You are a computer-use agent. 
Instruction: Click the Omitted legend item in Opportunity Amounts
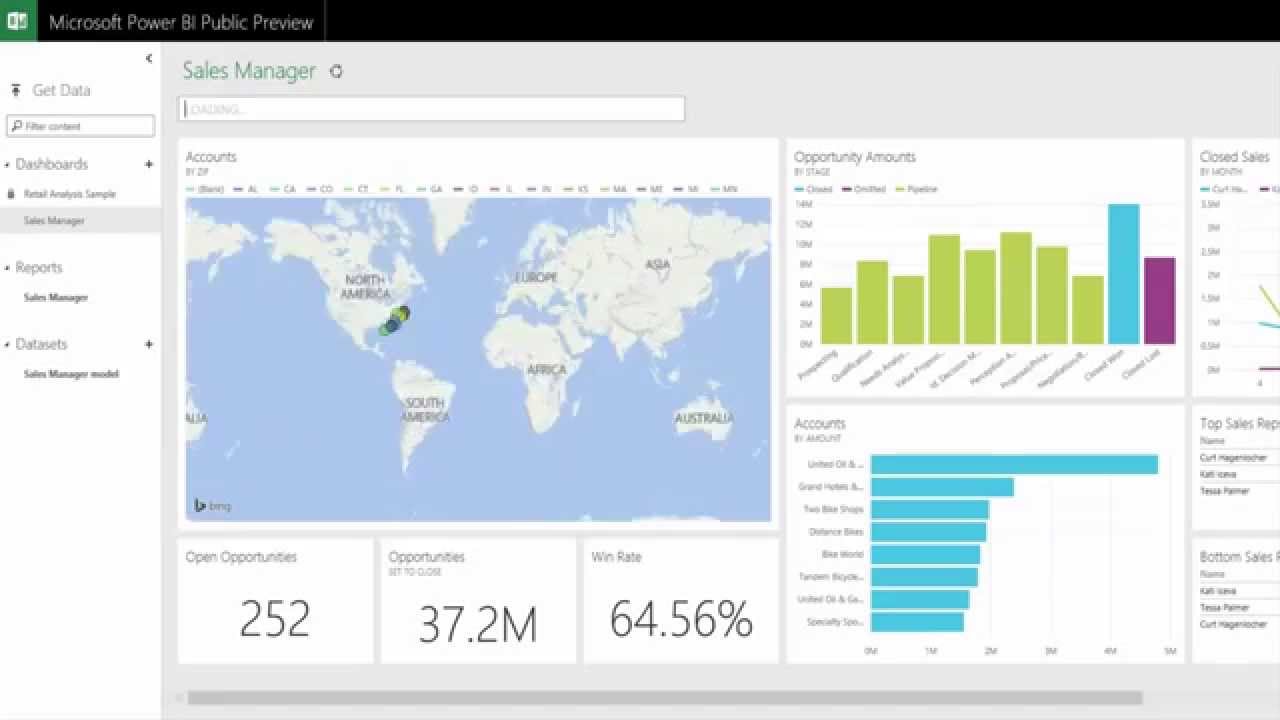[x=864, y=189]
